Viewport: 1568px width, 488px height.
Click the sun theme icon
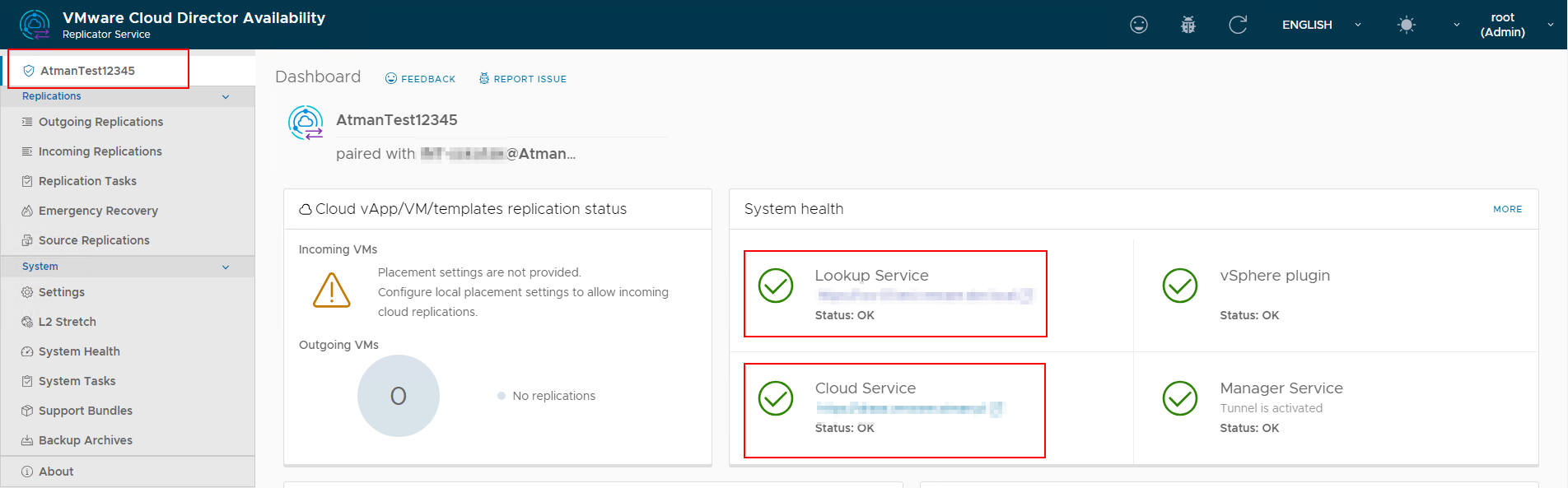(1407, 25)
